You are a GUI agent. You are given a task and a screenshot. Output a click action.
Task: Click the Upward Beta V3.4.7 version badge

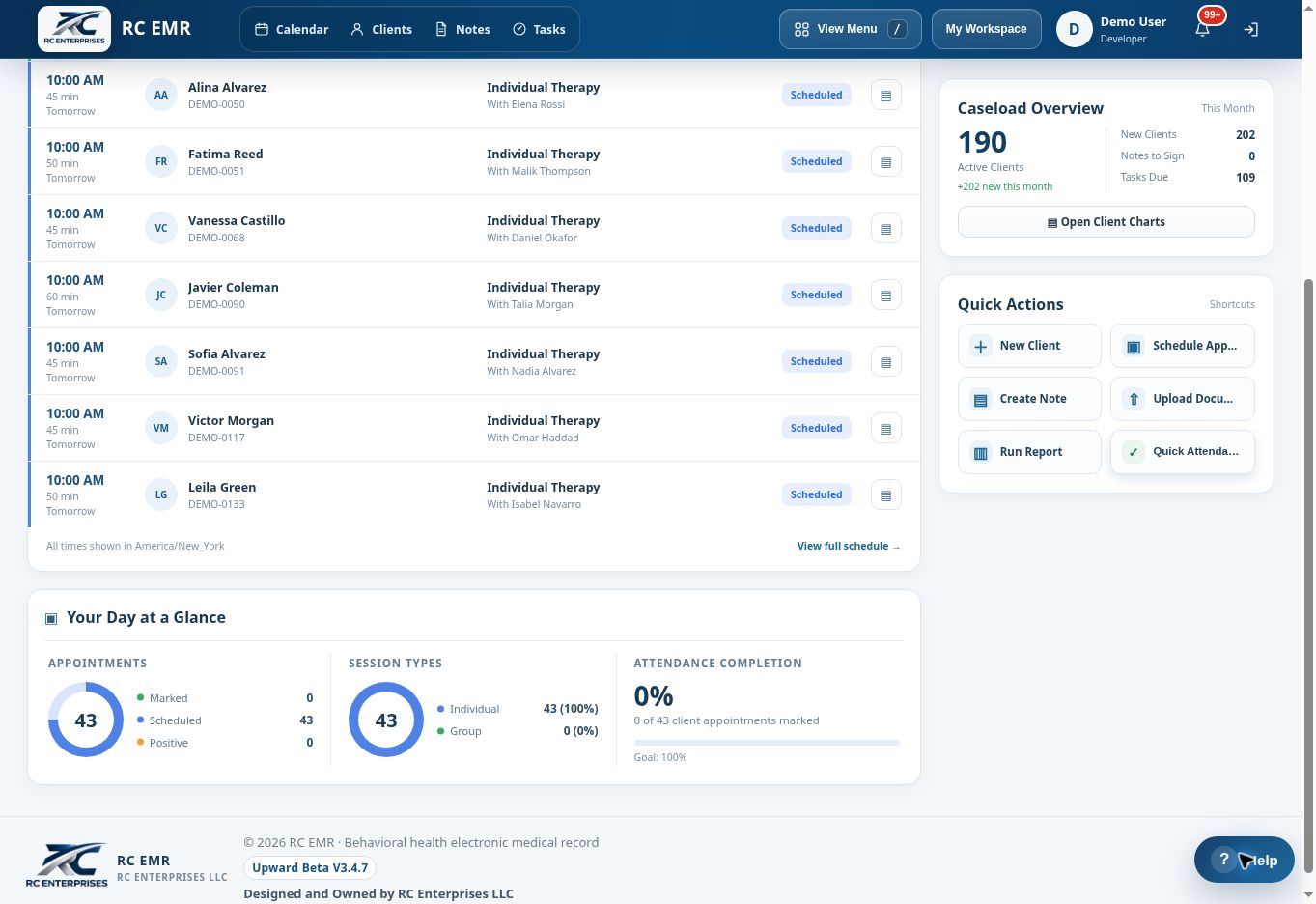(310, 867)
